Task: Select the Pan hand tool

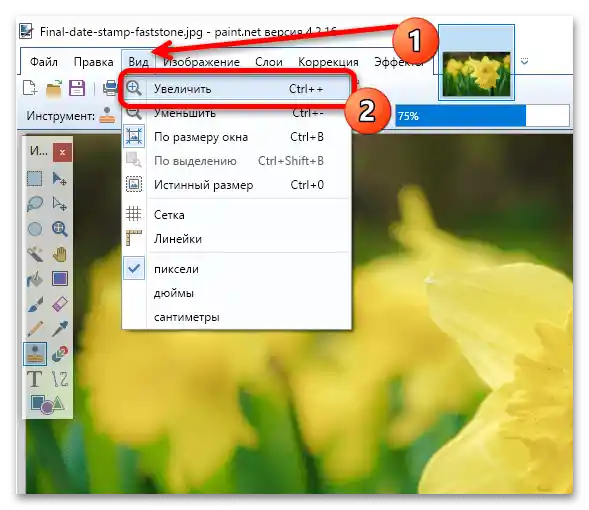Action: [60, 254]
